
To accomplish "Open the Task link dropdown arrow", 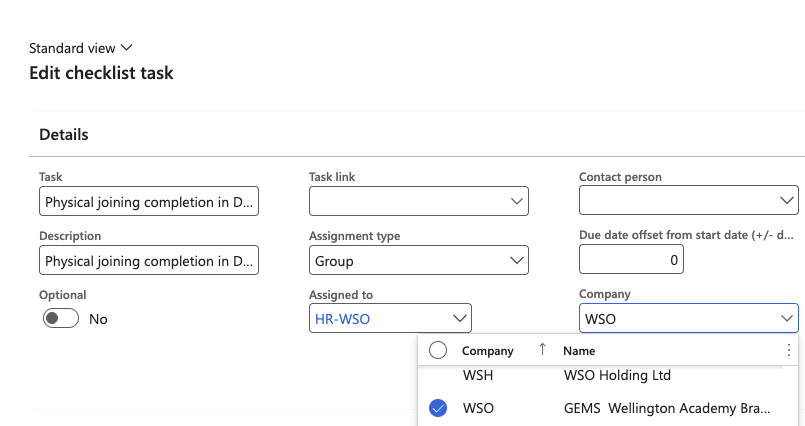I will click(516, 201).
